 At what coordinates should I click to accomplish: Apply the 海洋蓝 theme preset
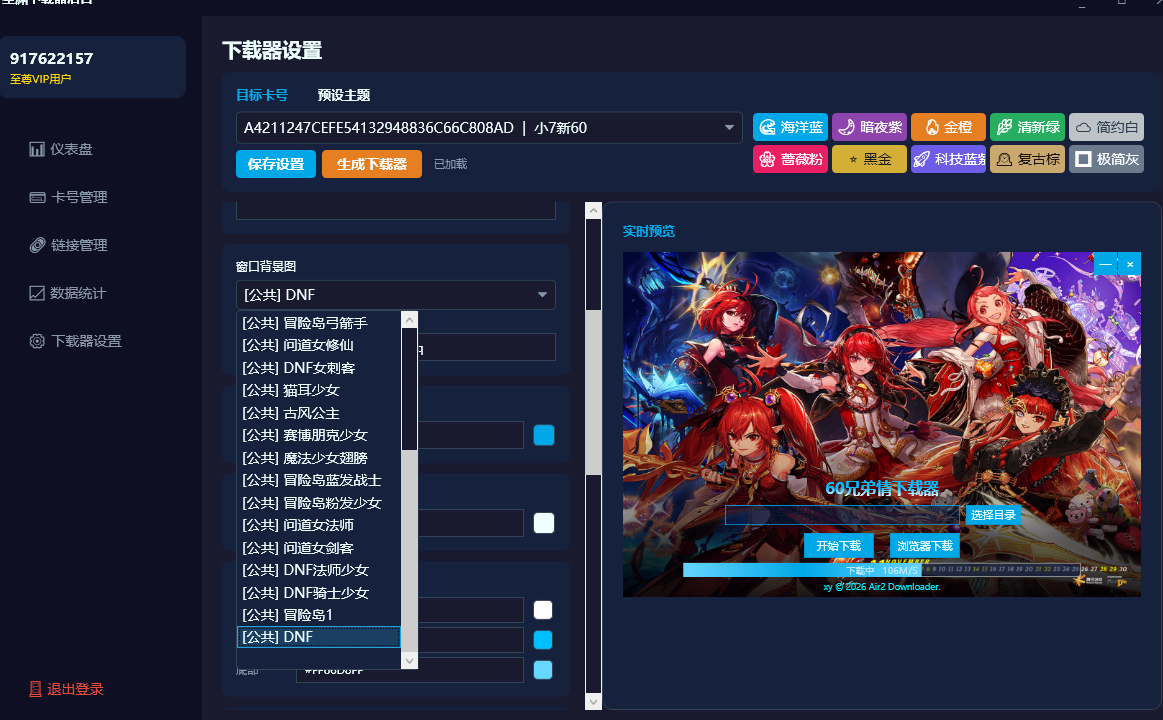tap(791, 127)
